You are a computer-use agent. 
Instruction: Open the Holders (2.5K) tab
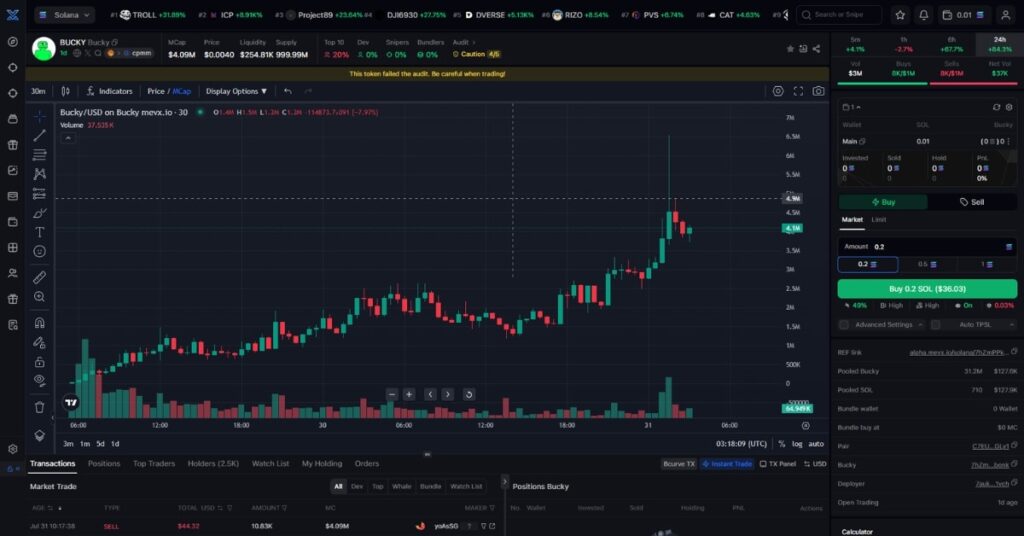[x=213, y=464]
